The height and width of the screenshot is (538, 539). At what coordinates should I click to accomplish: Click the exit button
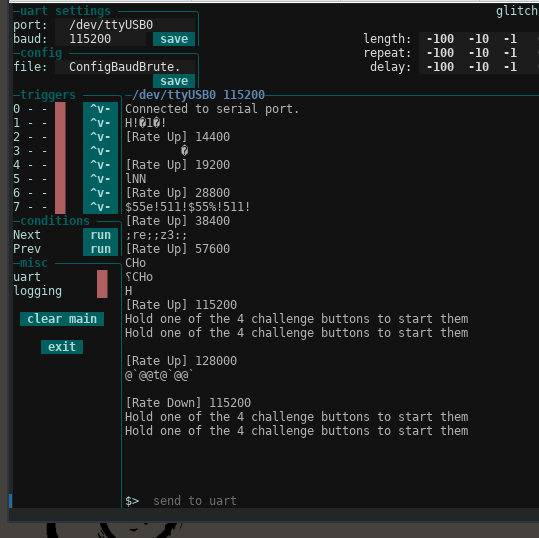62,347
